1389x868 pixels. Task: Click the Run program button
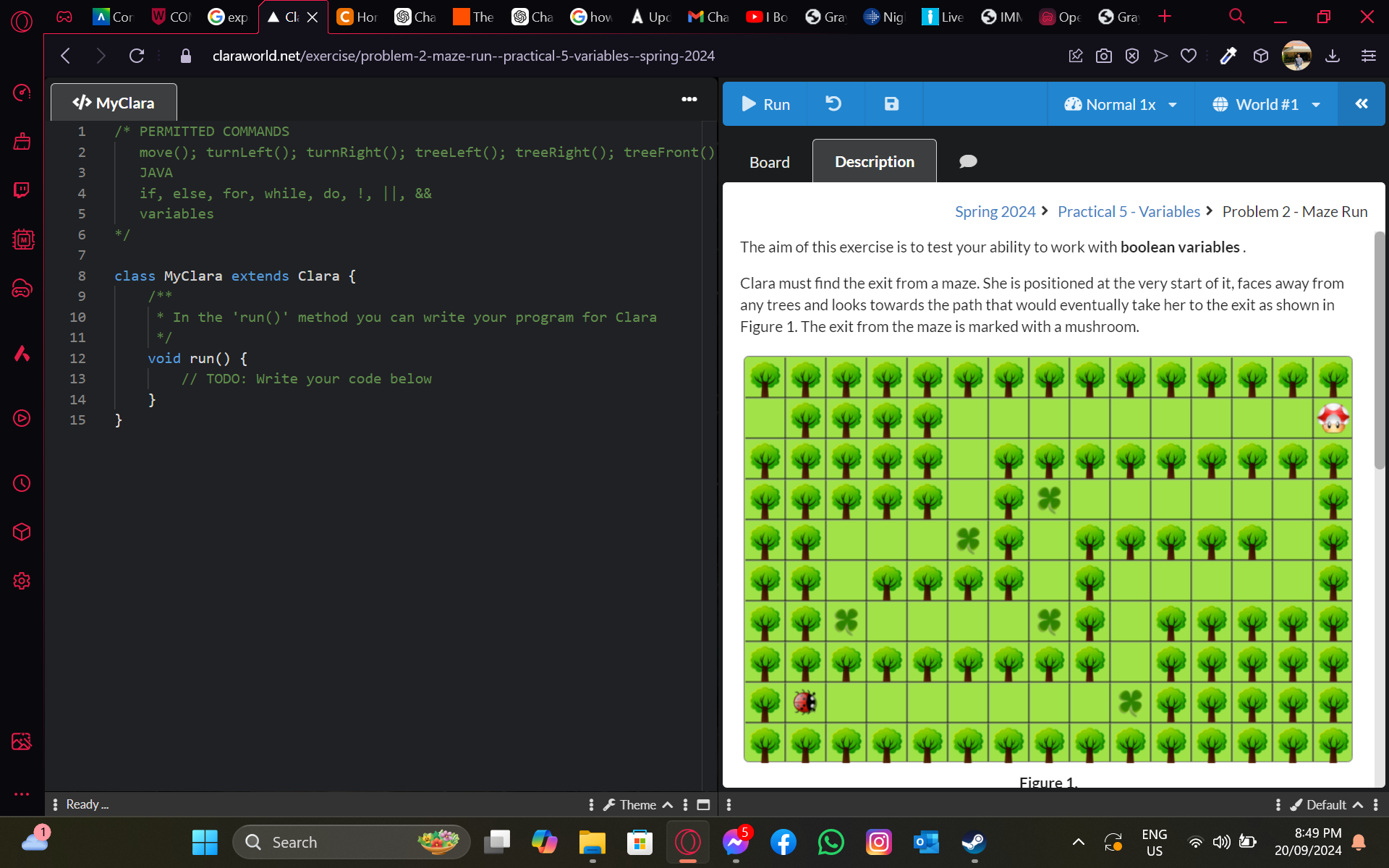pos(765,104)
